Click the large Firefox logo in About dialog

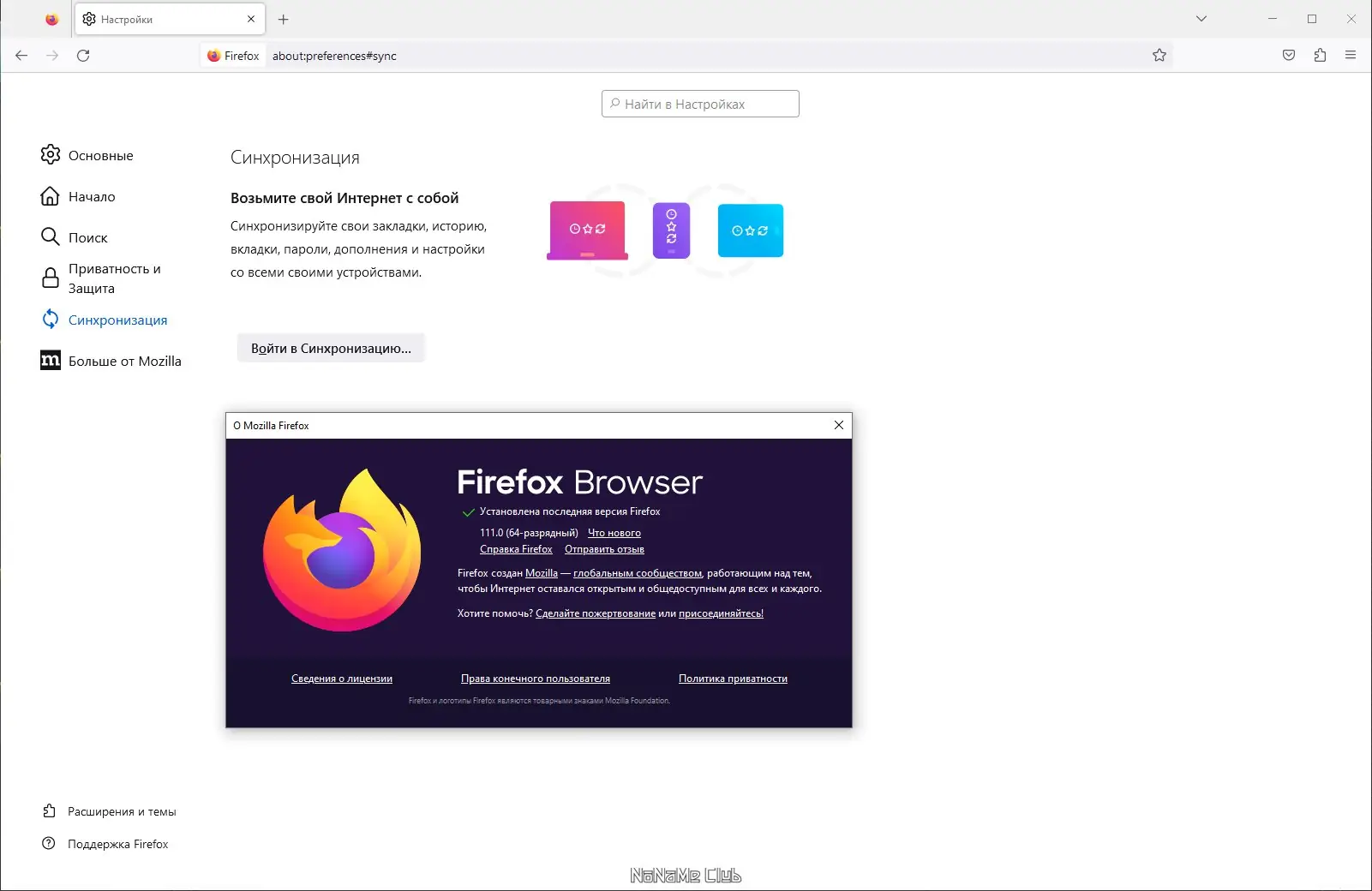tap(342, 550)
